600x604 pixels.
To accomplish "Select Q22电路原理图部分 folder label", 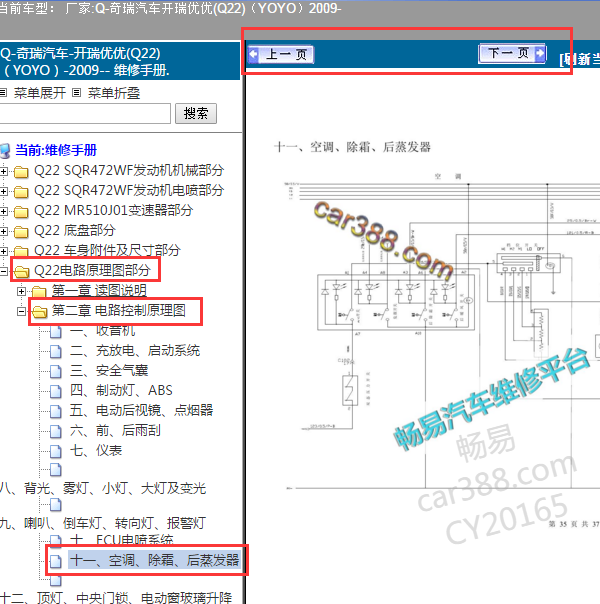I will (x=92, y=270).
